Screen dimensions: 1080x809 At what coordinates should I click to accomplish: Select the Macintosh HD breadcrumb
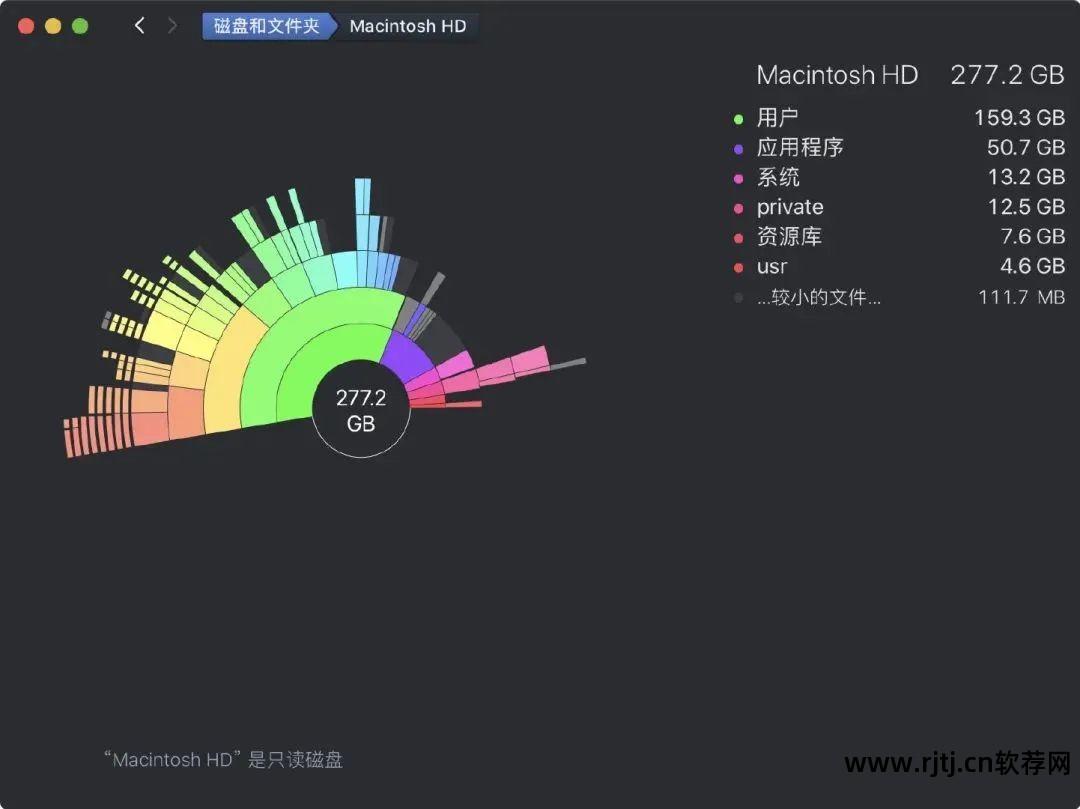pos(408,26)
